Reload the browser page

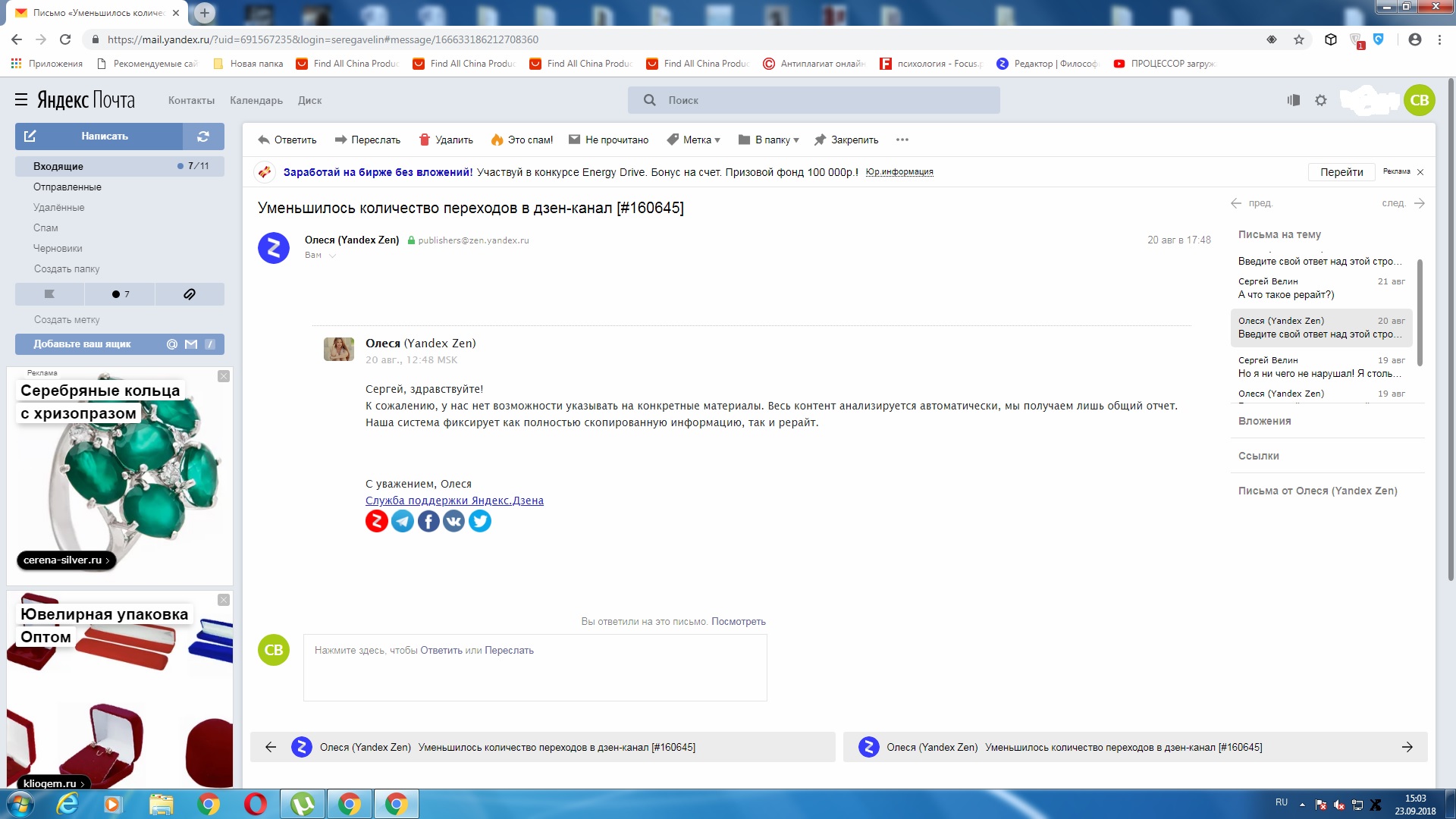pyautogui.click(x=65, y=39)
